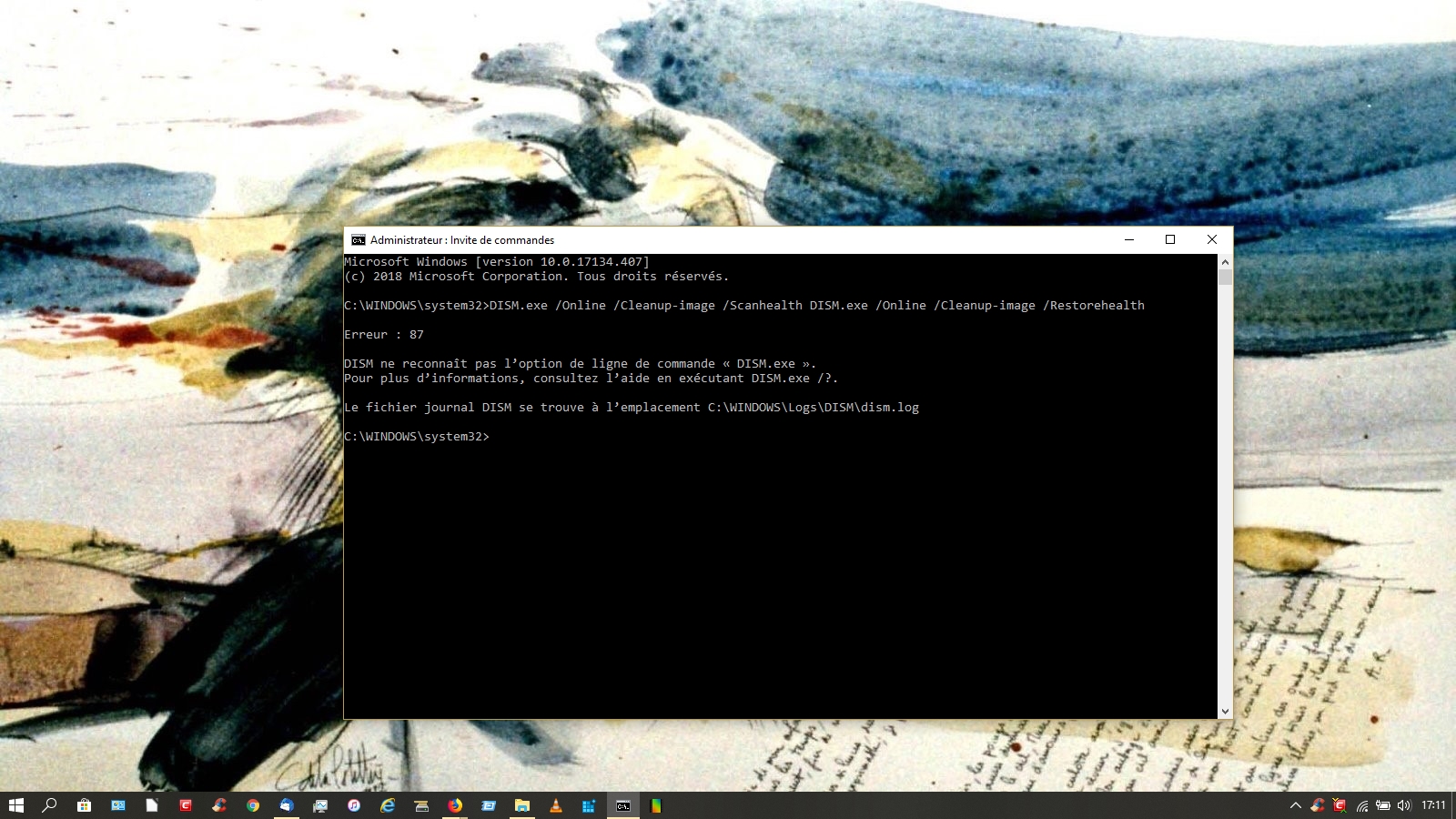This screenshot has height=819, width=1456.
Task: Click the 'Le fichier journal DISM' log line
Action: click(x=632, y=408)
